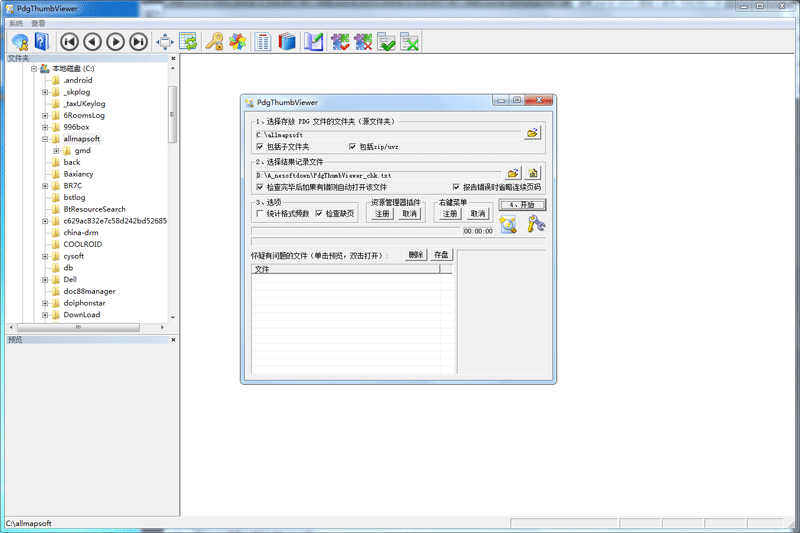Expand the cysoft folder node
The width and height of the screenshot is (800, 533).
45,257
